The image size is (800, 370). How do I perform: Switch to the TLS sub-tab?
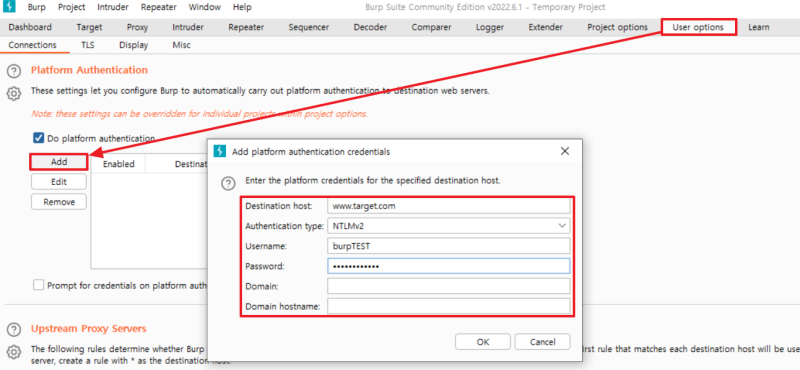[88, 45]
